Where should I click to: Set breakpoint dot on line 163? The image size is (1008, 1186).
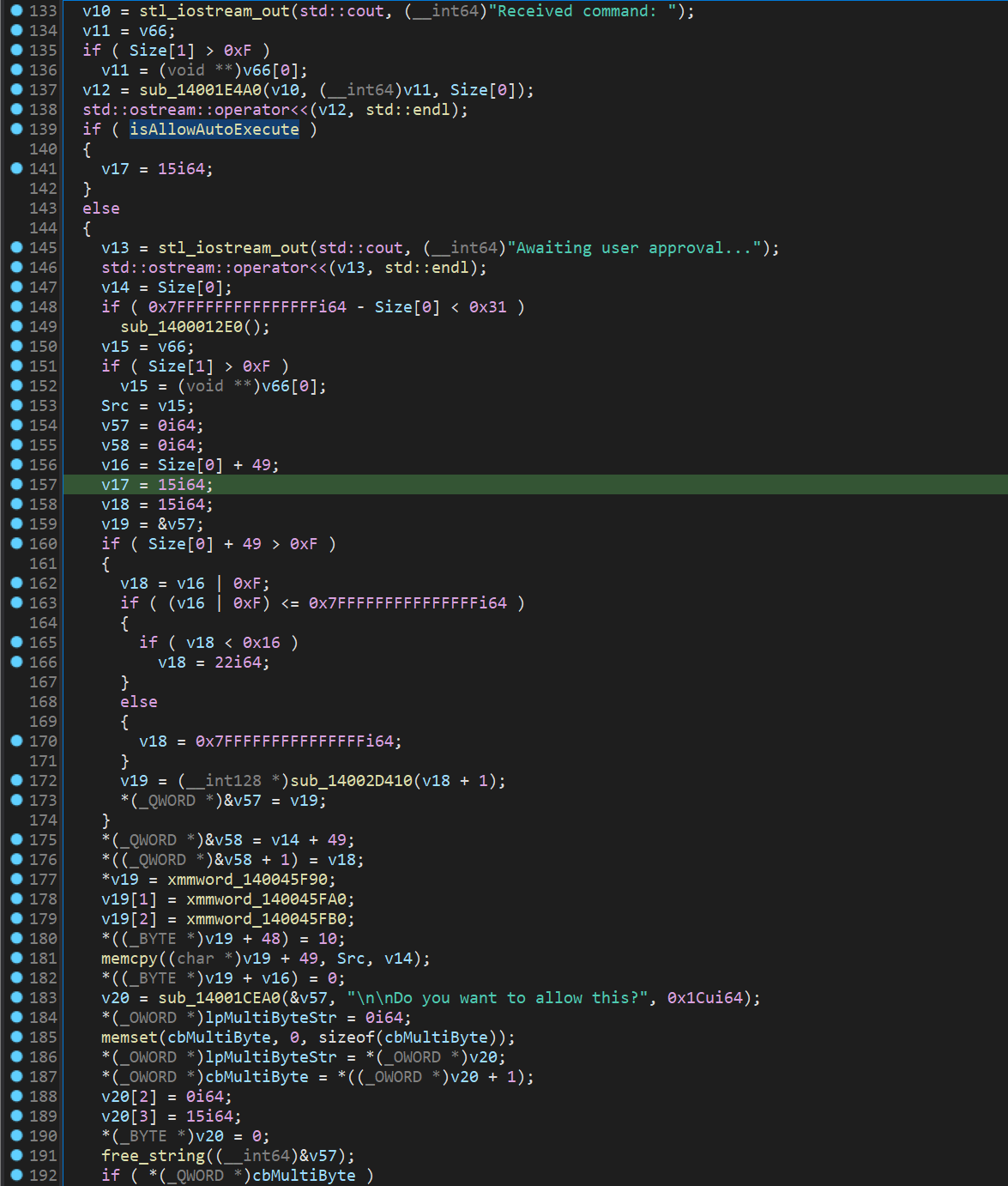point(16,602)
